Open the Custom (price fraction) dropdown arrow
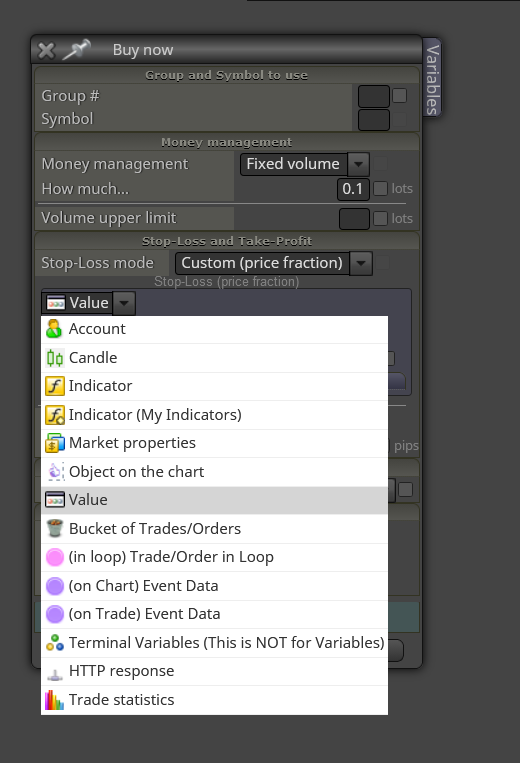The height and width of the screenshot is (763, 520). pos(361,263)
